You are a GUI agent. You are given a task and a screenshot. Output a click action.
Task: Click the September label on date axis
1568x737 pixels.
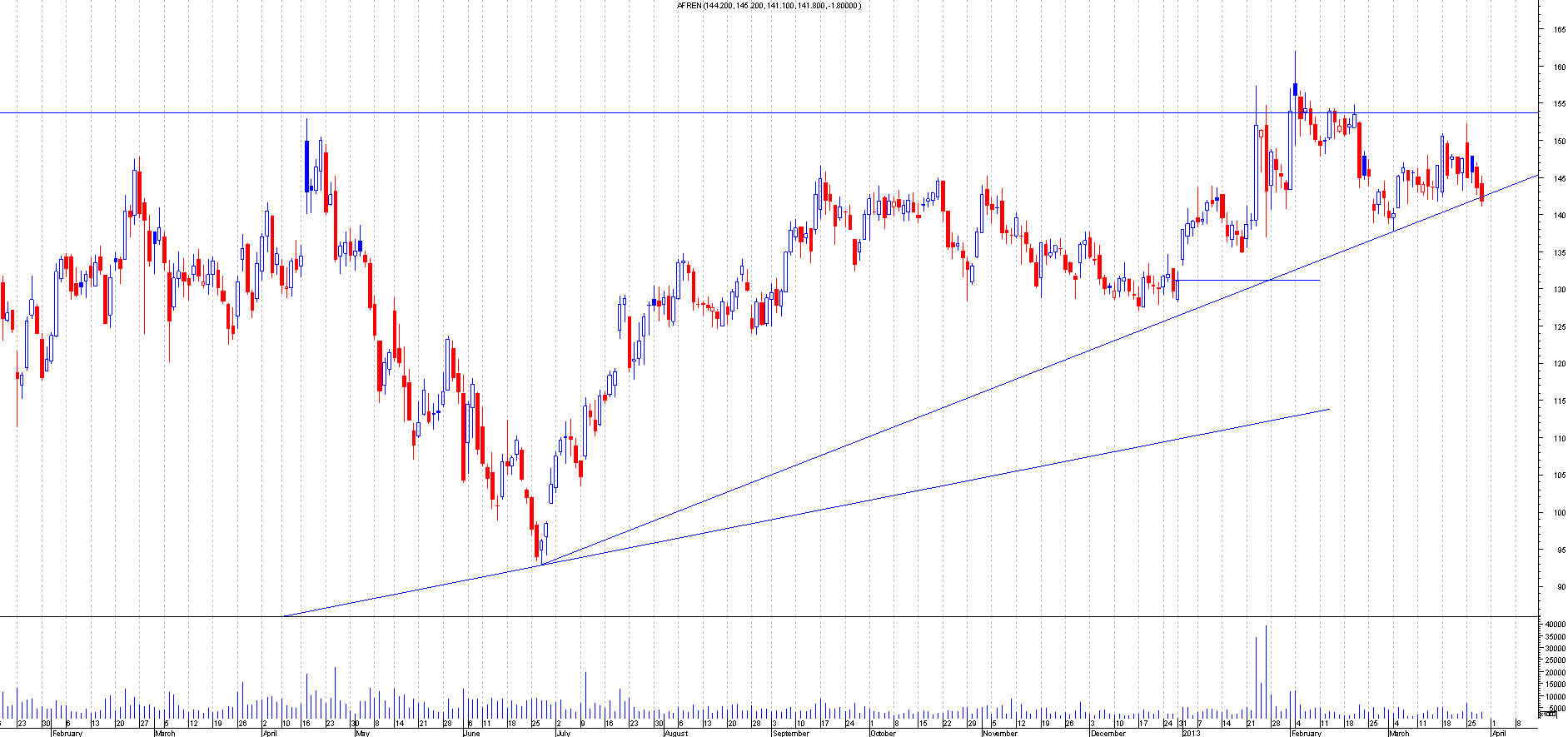click(790, 734)
